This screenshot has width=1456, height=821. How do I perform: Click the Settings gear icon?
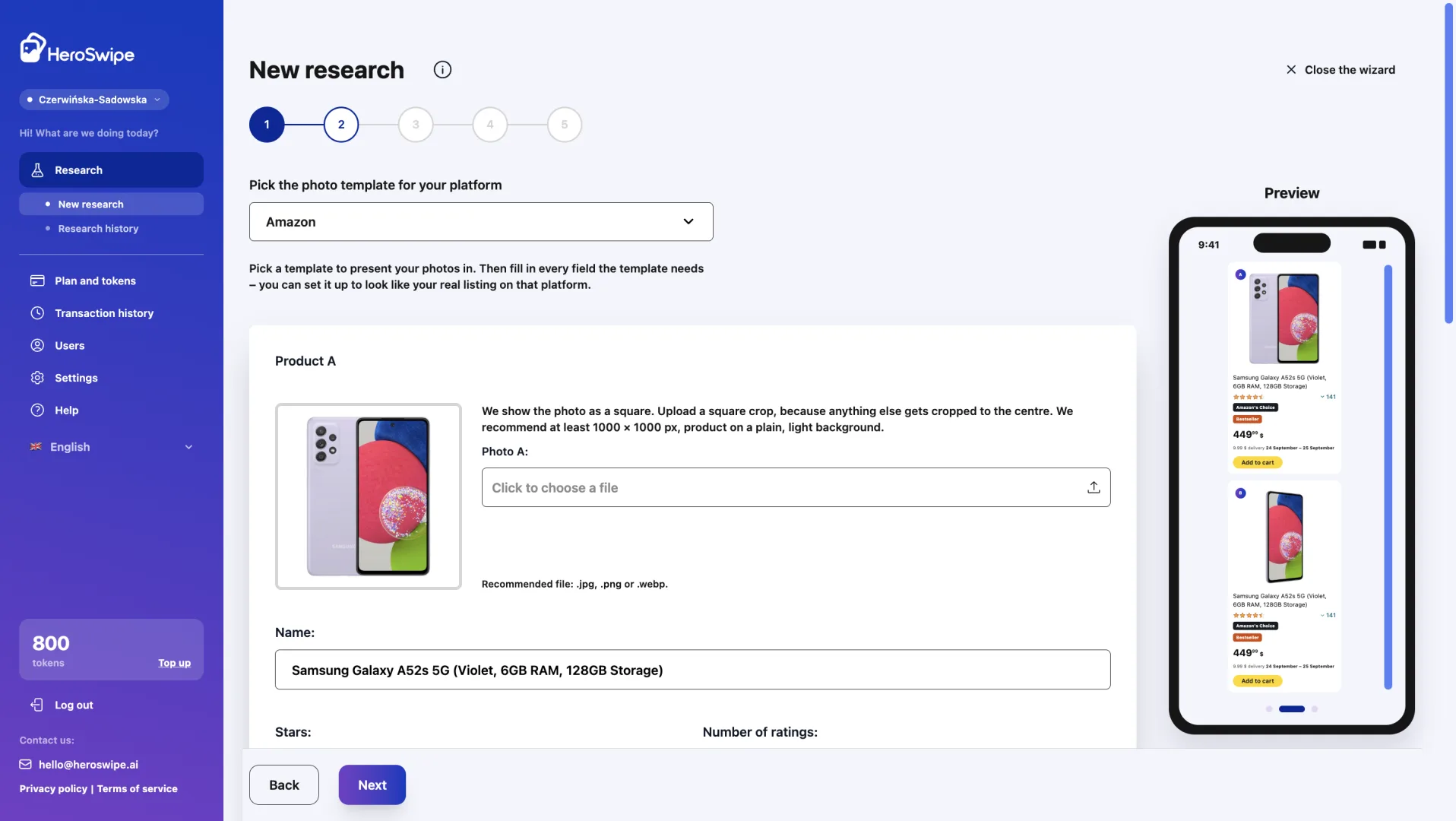tap(37, 378)
